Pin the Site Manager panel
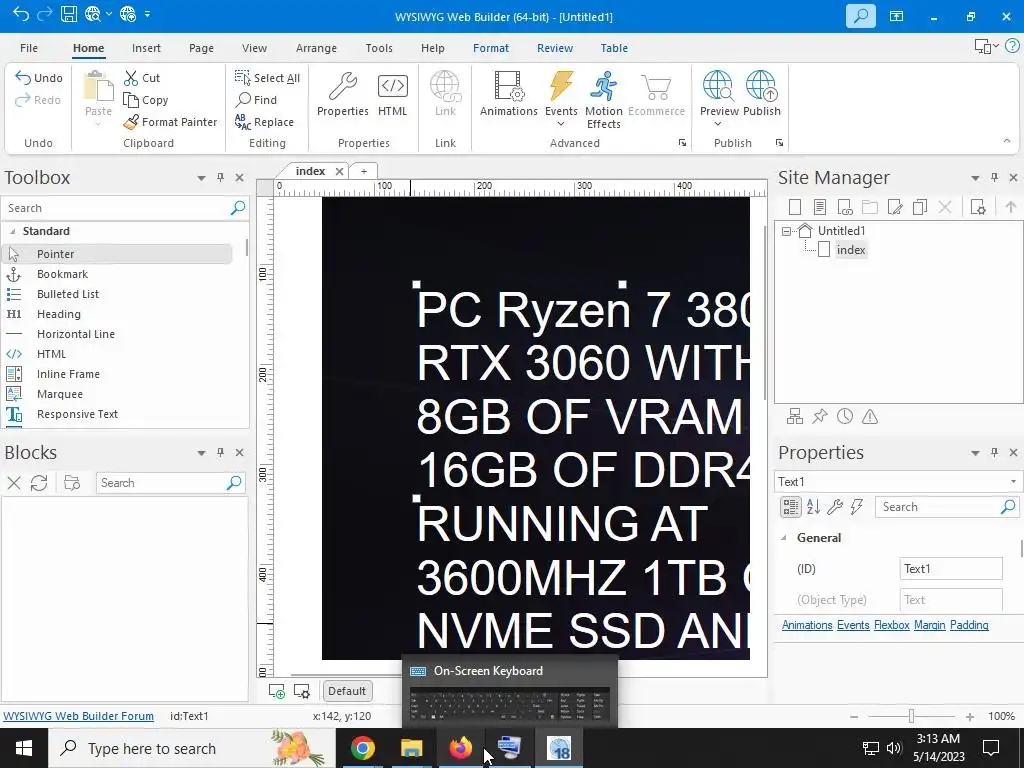 994,178
